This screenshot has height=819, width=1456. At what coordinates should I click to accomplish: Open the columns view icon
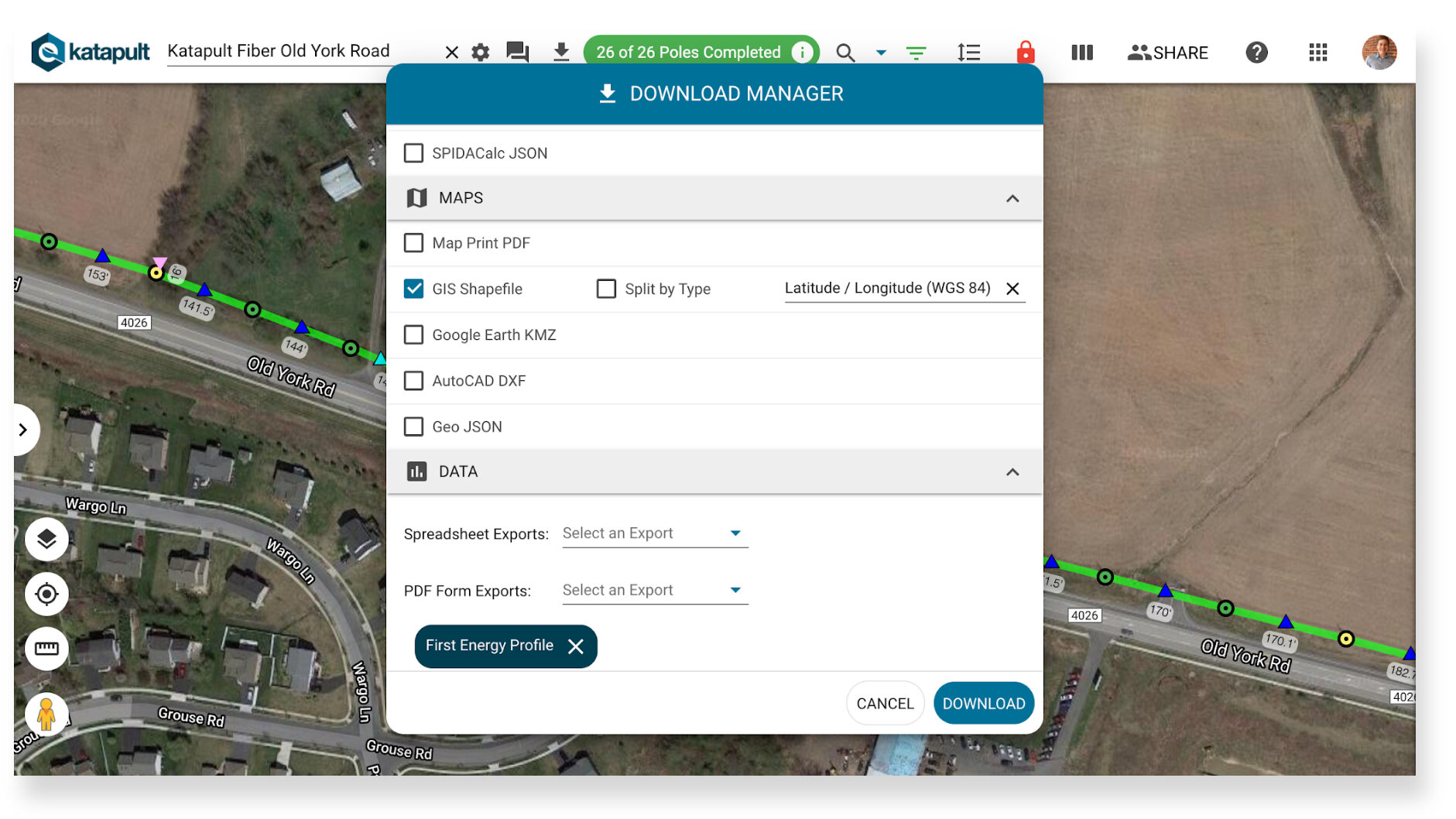[x=1082, y=53]
